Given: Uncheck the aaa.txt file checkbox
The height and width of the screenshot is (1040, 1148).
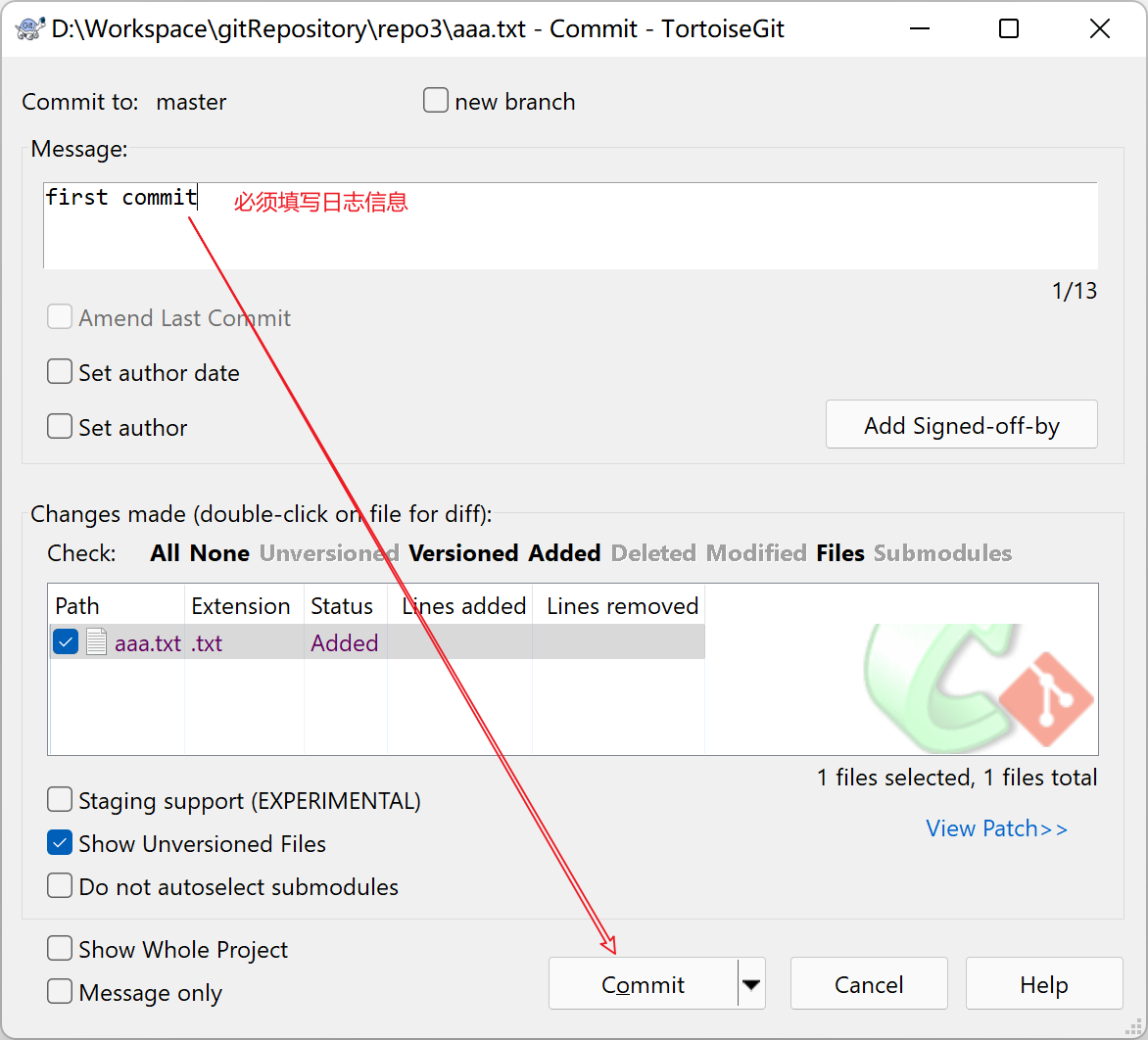Looking at the screenshot, I should point(66,642).
